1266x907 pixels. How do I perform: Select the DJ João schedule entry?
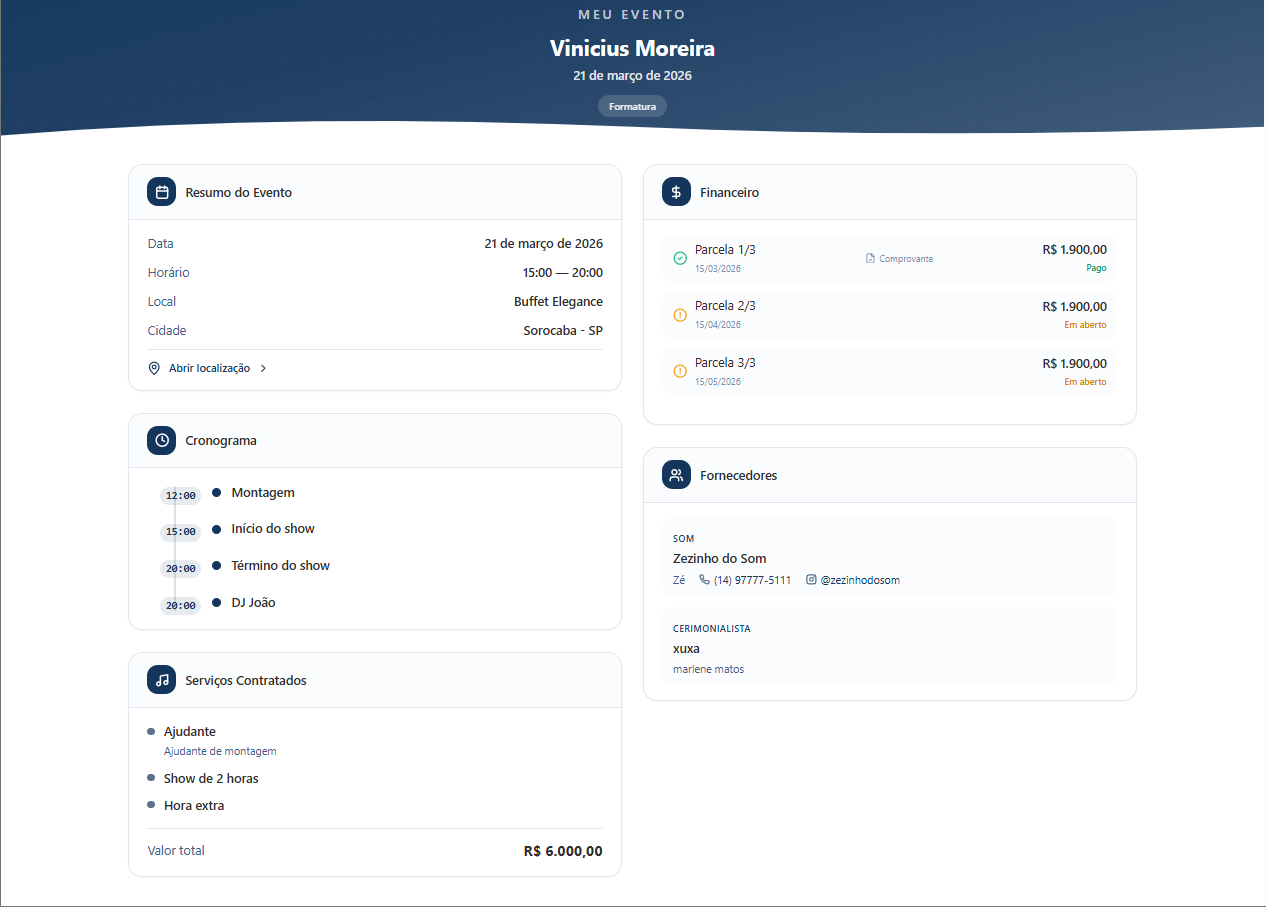[253, 603]
